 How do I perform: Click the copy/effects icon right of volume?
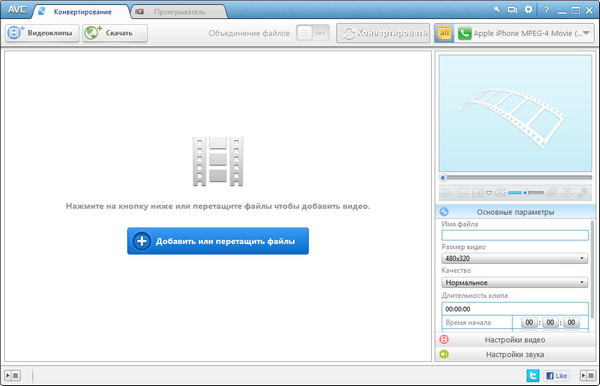click(x=551, y=193)
